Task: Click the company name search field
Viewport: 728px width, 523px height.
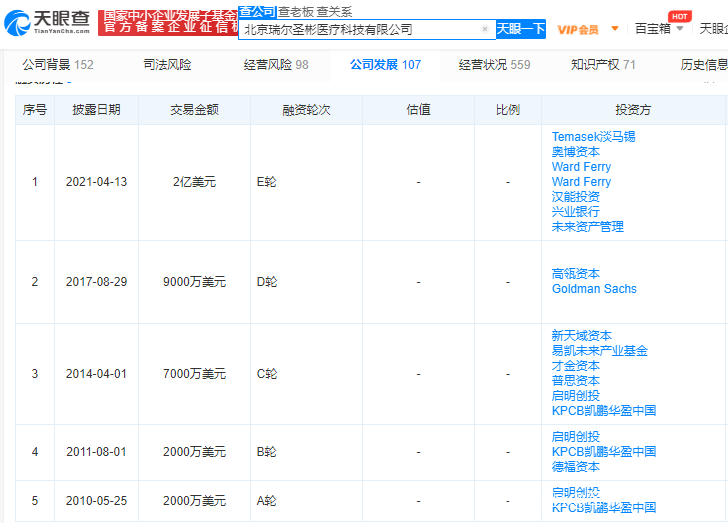Action: [367, 29]
